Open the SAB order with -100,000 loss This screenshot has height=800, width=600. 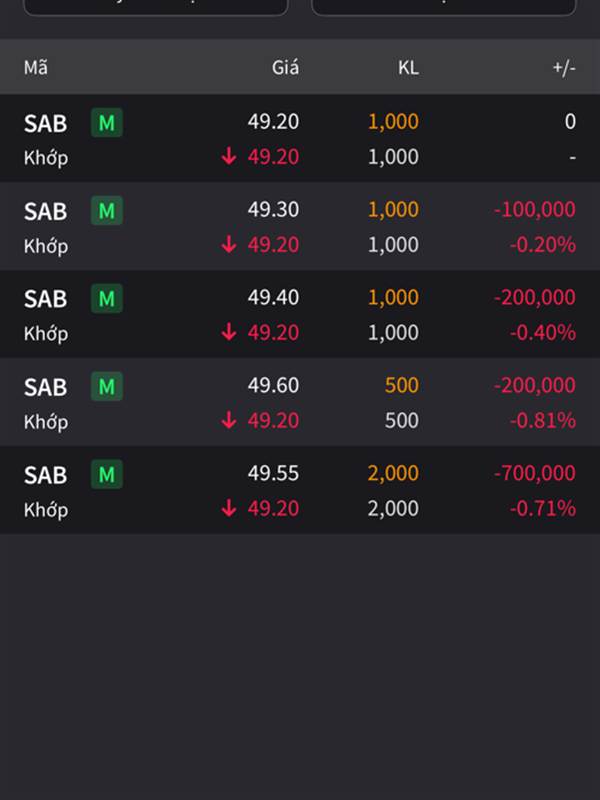click(x=300, y=226)
